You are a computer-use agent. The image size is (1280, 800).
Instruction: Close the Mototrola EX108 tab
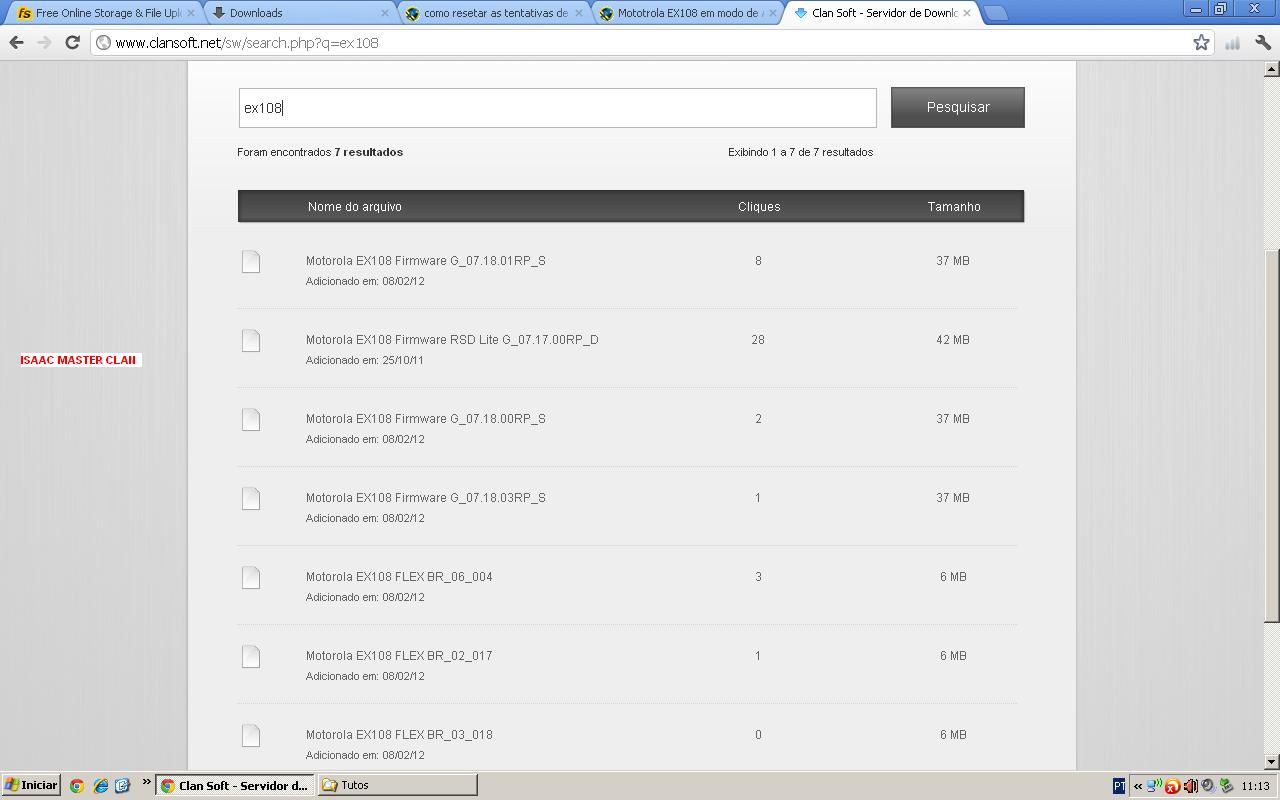(772, 13)
